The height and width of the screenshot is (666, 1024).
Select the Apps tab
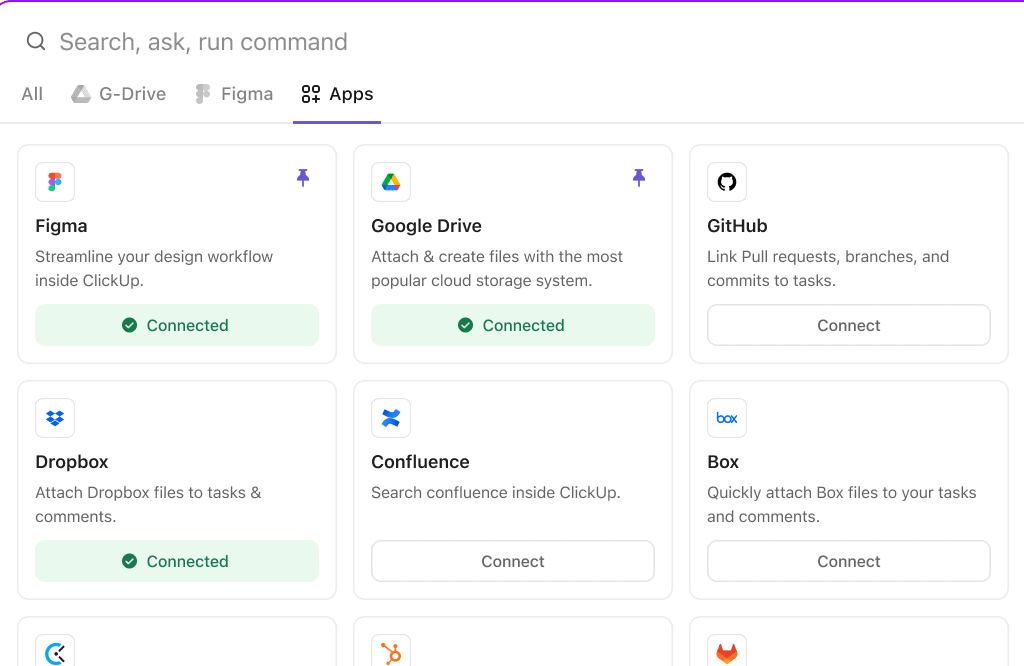[337, 94]
